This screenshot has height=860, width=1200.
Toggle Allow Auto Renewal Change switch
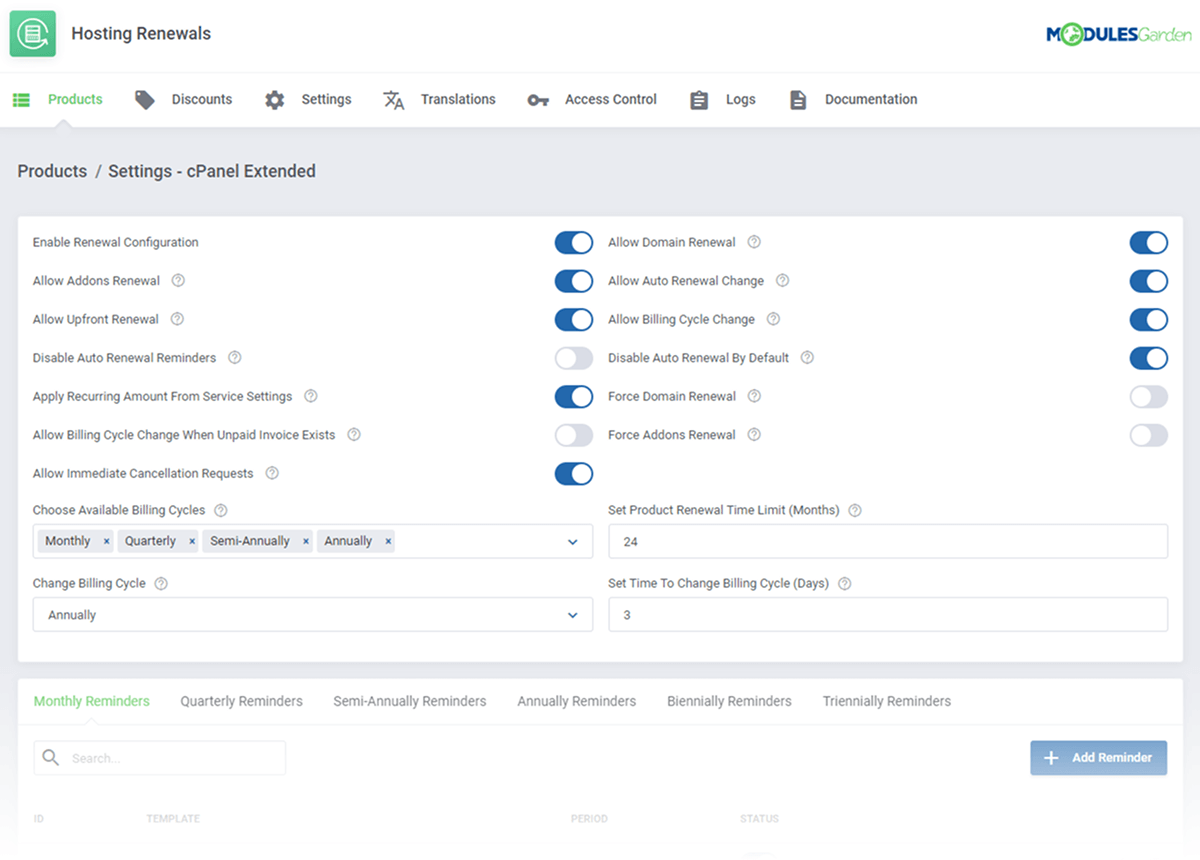(x=1149, y=281)
